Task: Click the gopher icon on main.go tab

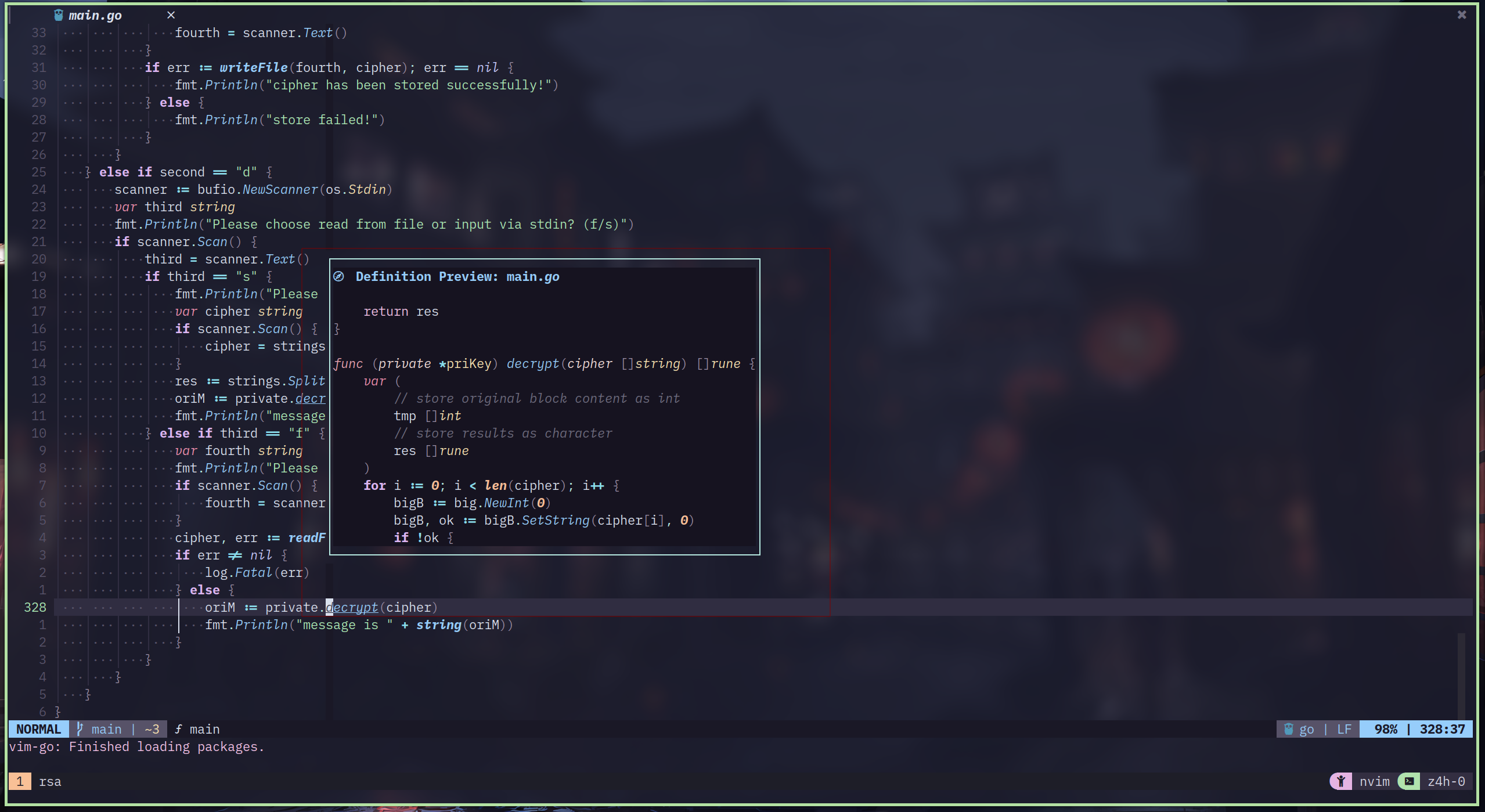Action: click(x=59, y=15)
